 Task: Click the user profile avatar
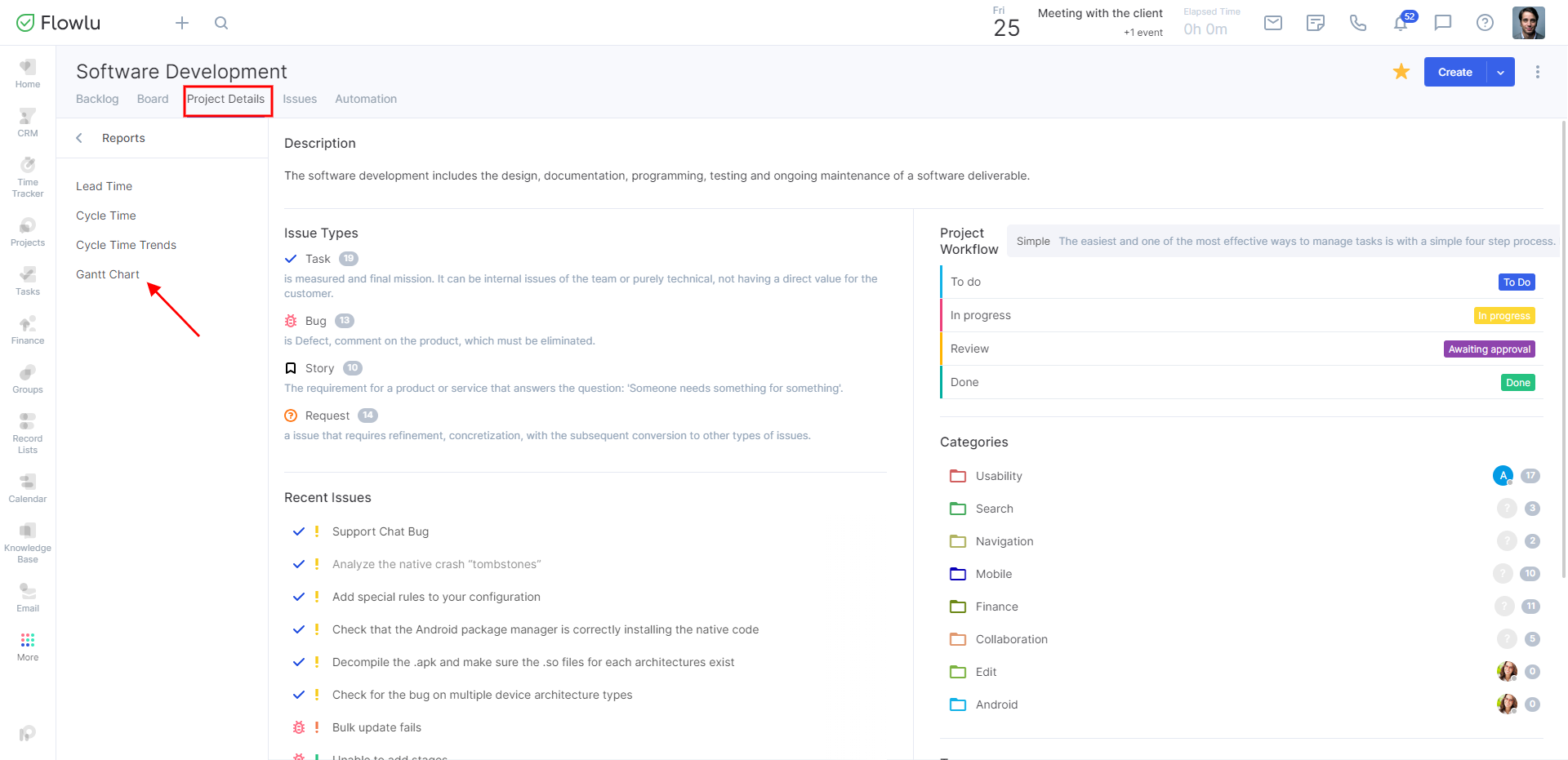click(1528, 23)
